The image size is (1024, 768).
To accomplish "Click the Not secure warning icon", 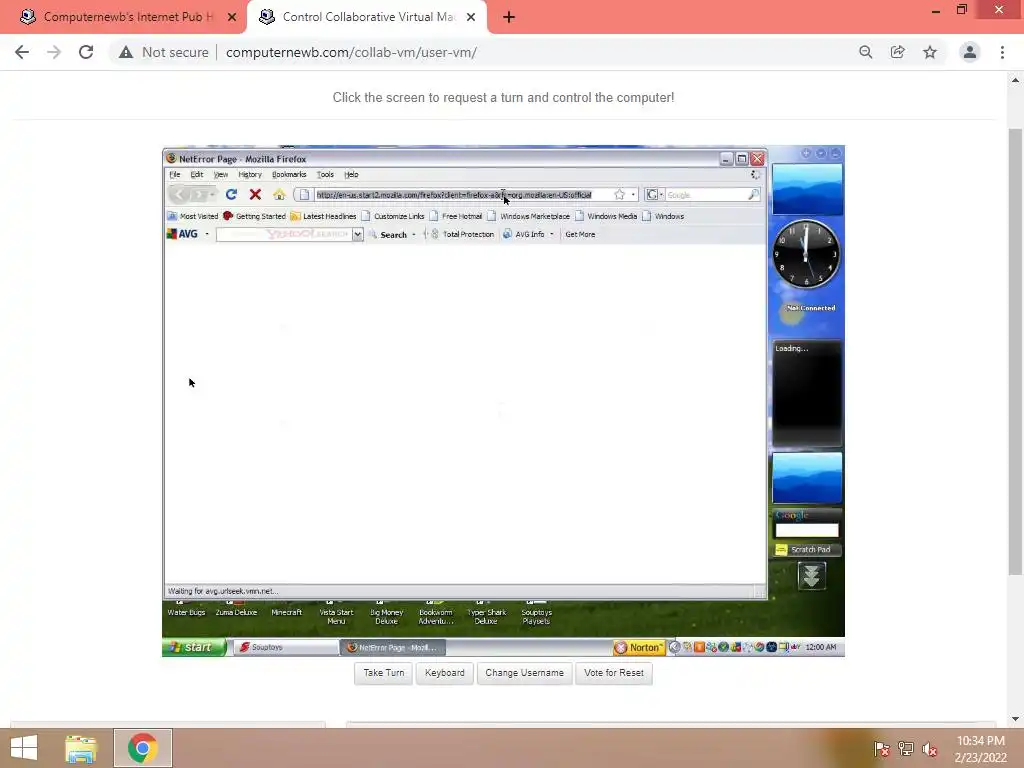I will click(x=125, y=52).
